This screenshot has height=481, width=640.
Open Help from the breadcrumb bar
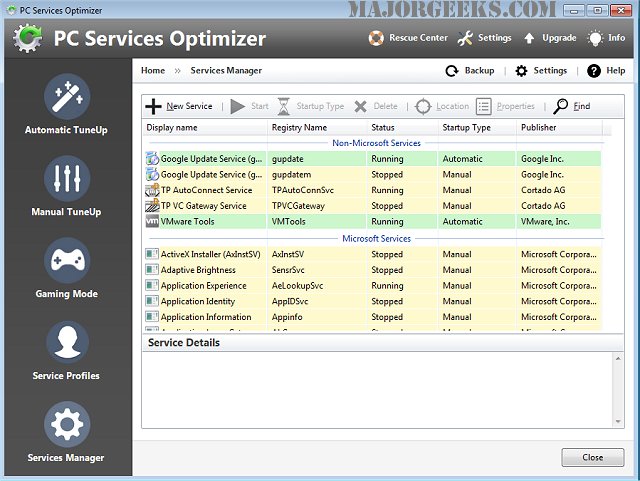606,71
